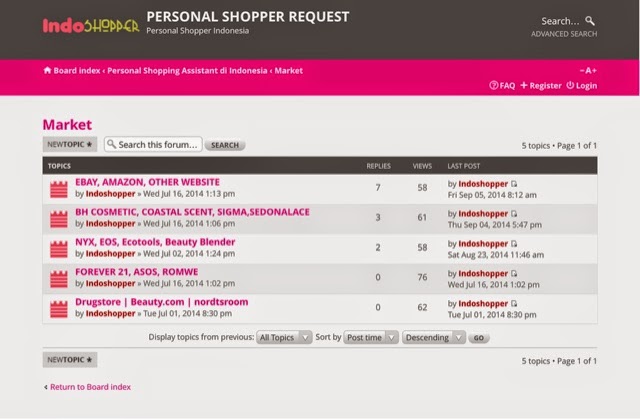Open topic EBAY, AMAZON, OTHER WEBSITE
Image resolution: width=640 pixels, height=419 pixels.
point(147,182)
